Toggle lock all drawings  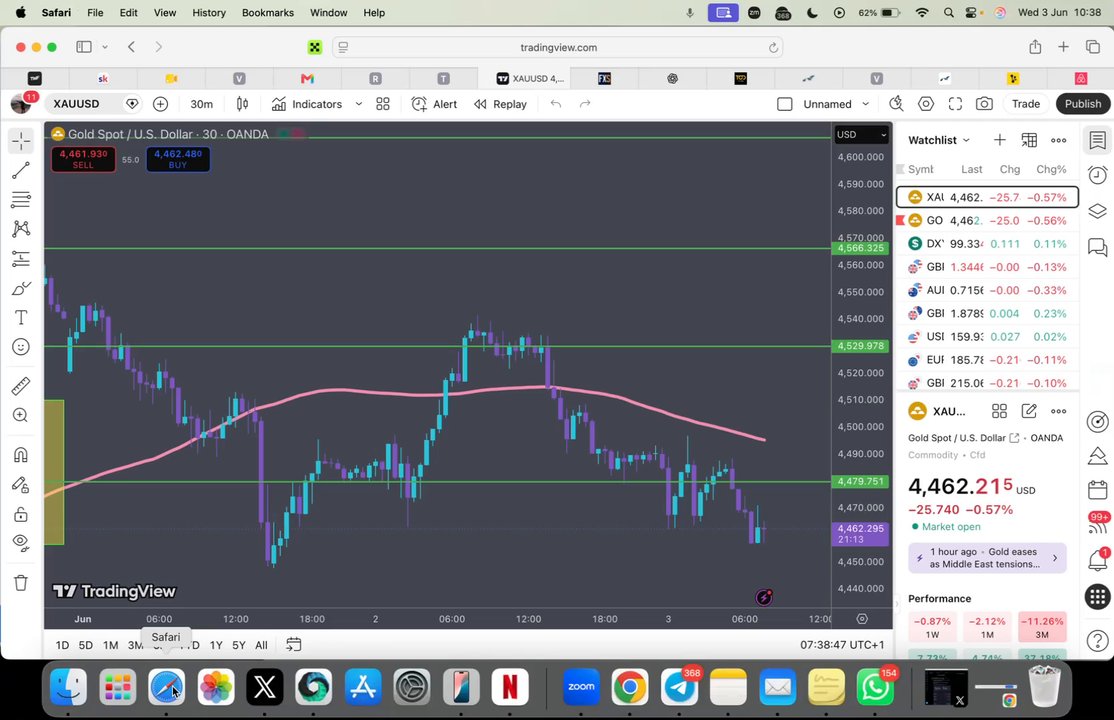pos(21,514)
